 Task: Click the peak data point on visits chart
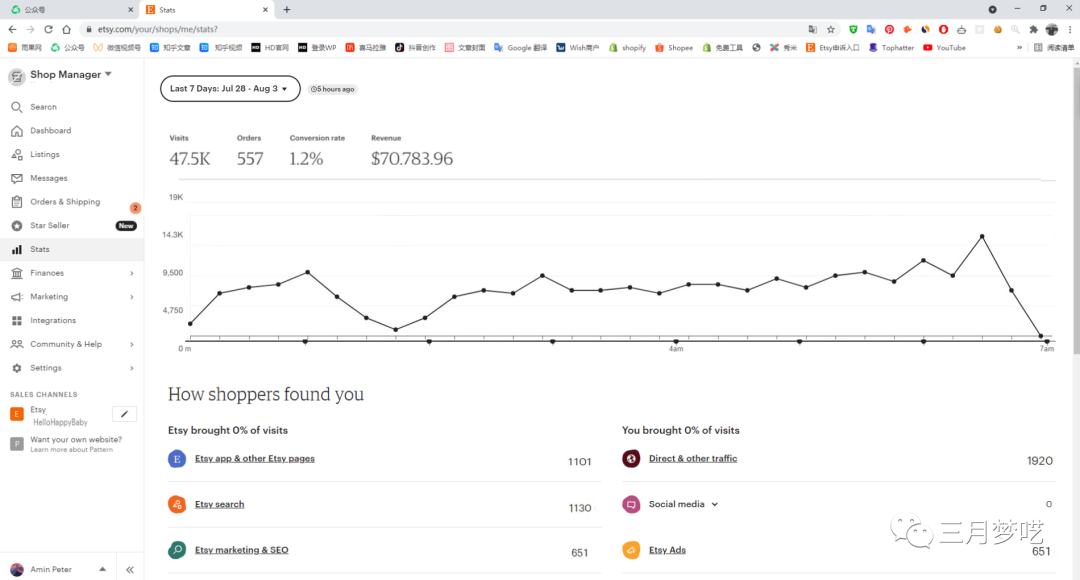(x=982, y=237)
